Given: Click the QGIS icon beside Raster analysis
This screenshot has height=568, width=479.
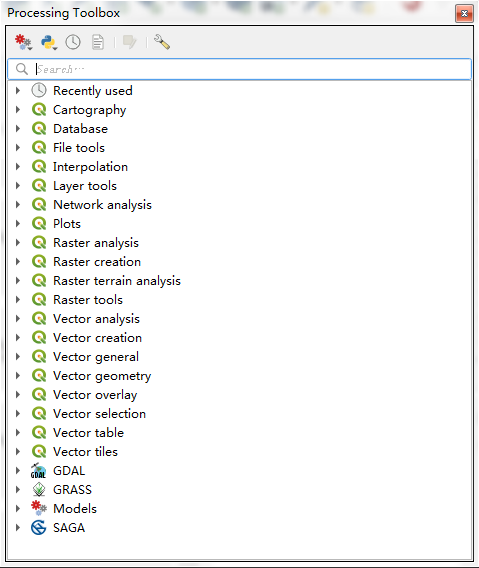Looking at the screenshot, I should tap(39, 242).
